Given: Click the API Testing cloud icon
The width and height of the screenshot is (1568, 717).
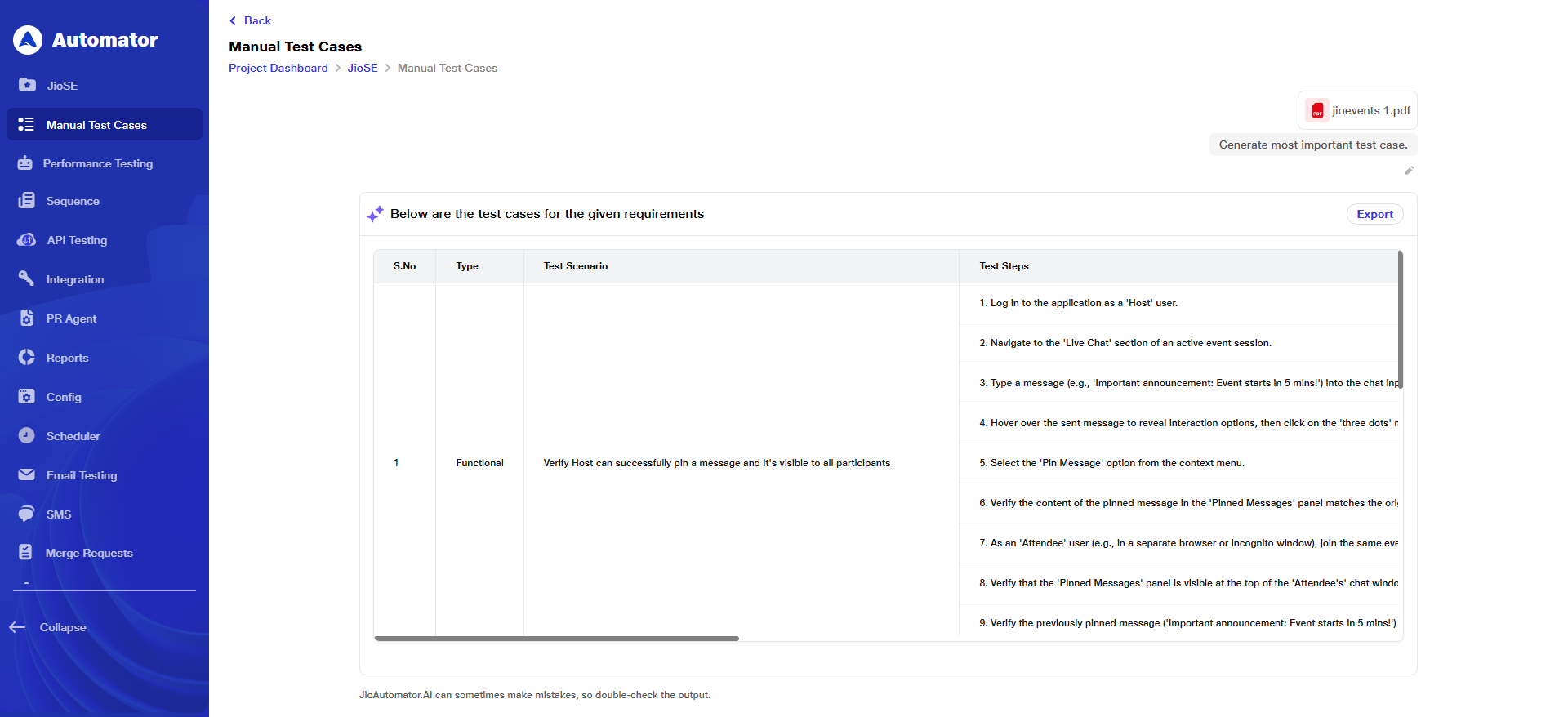Looking at the screenshot, I should [x=26, y=240].
